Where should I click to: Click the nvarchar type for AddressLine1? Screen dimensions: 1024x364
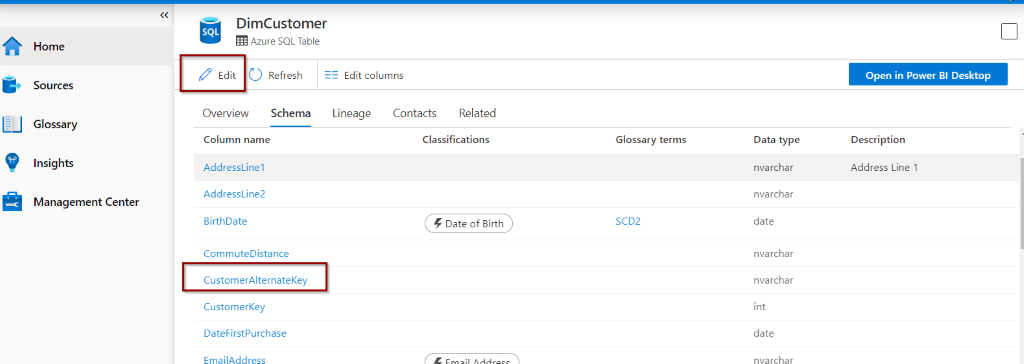pos(773,167)
